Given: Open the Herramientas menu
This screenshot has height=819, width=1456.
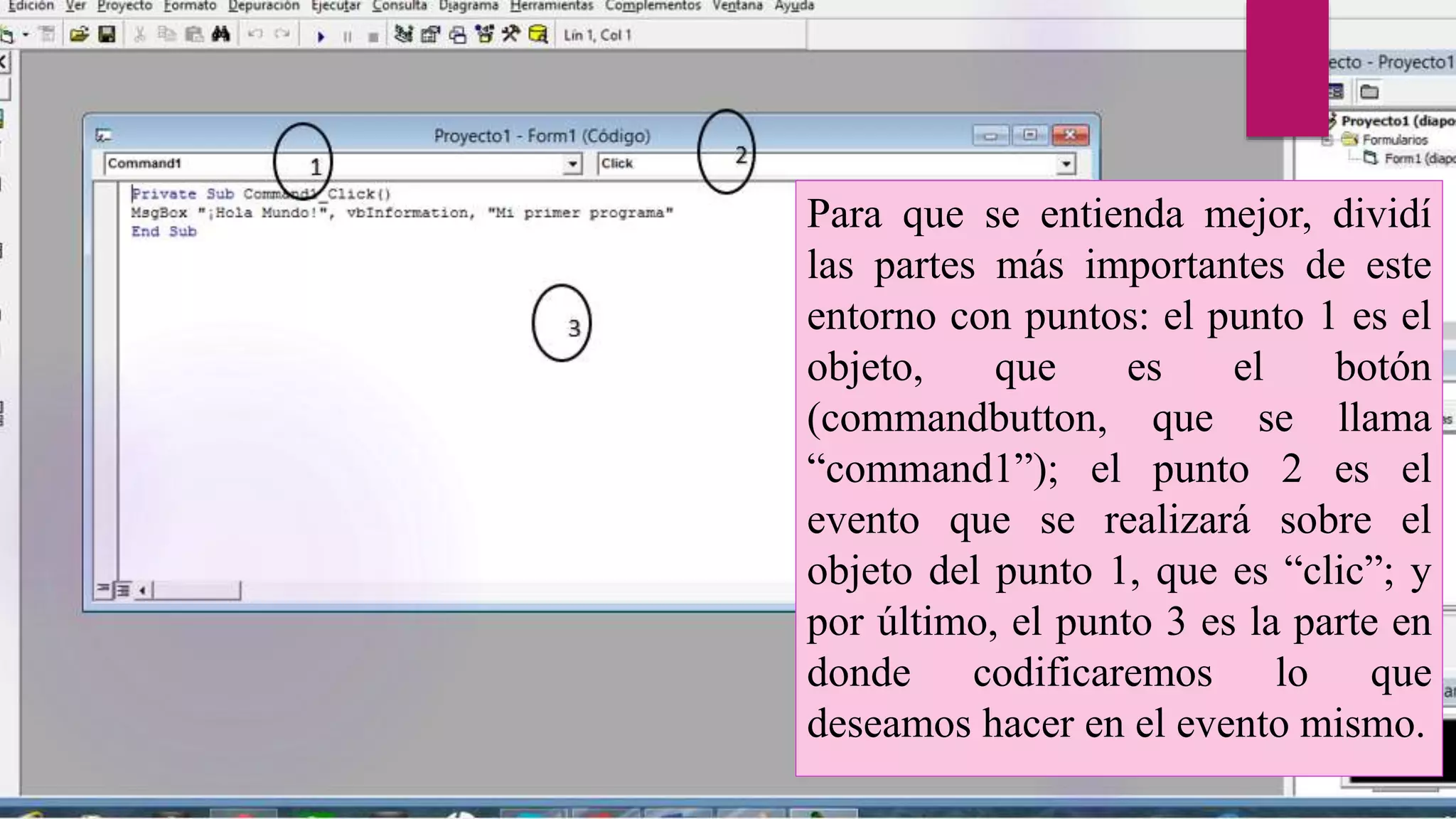Looking at the screenshot, I should pyautogui.click(x=552, y=6).
